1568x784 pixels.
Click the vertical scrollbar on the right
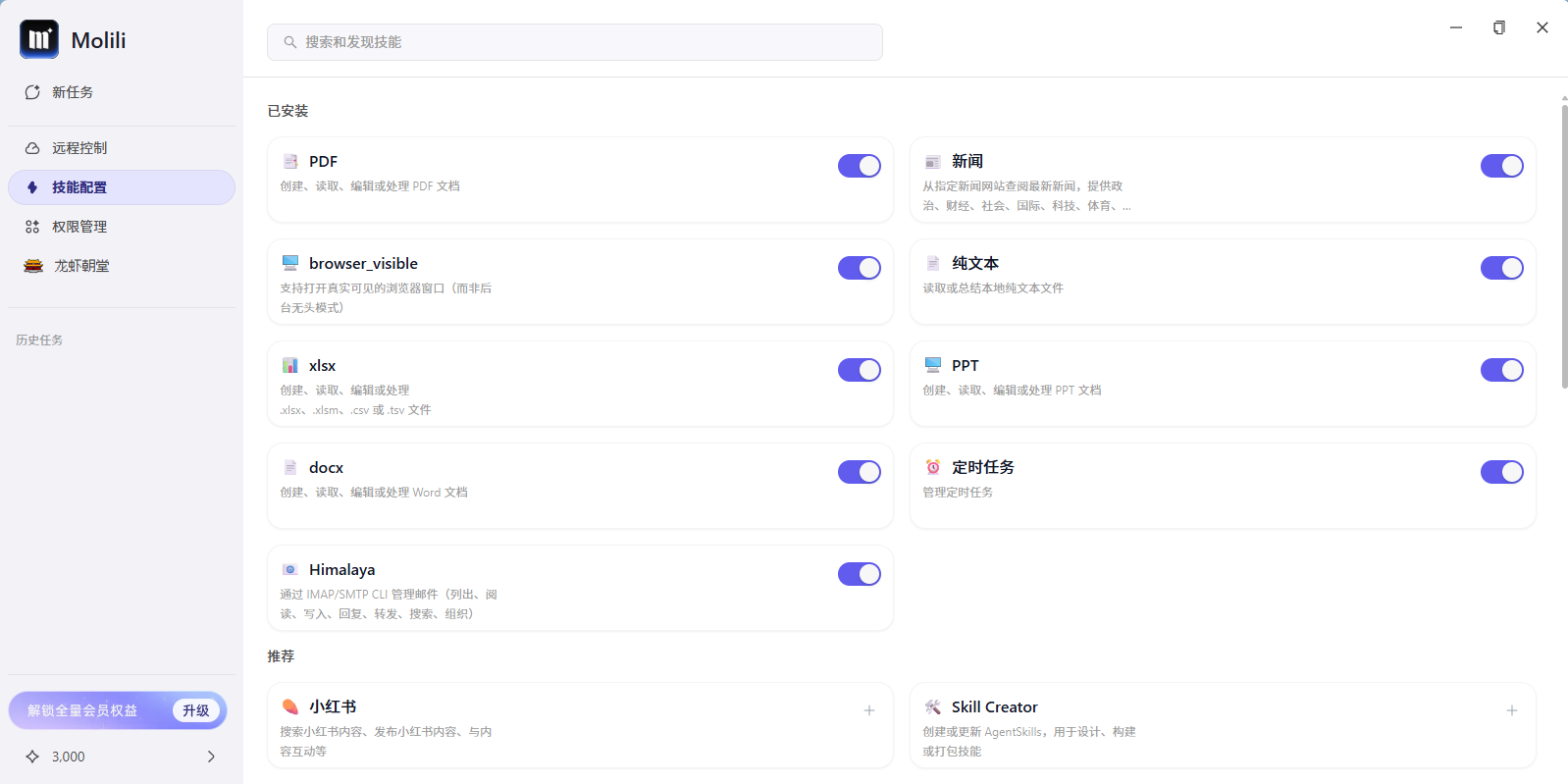[x=1564, y=245]
